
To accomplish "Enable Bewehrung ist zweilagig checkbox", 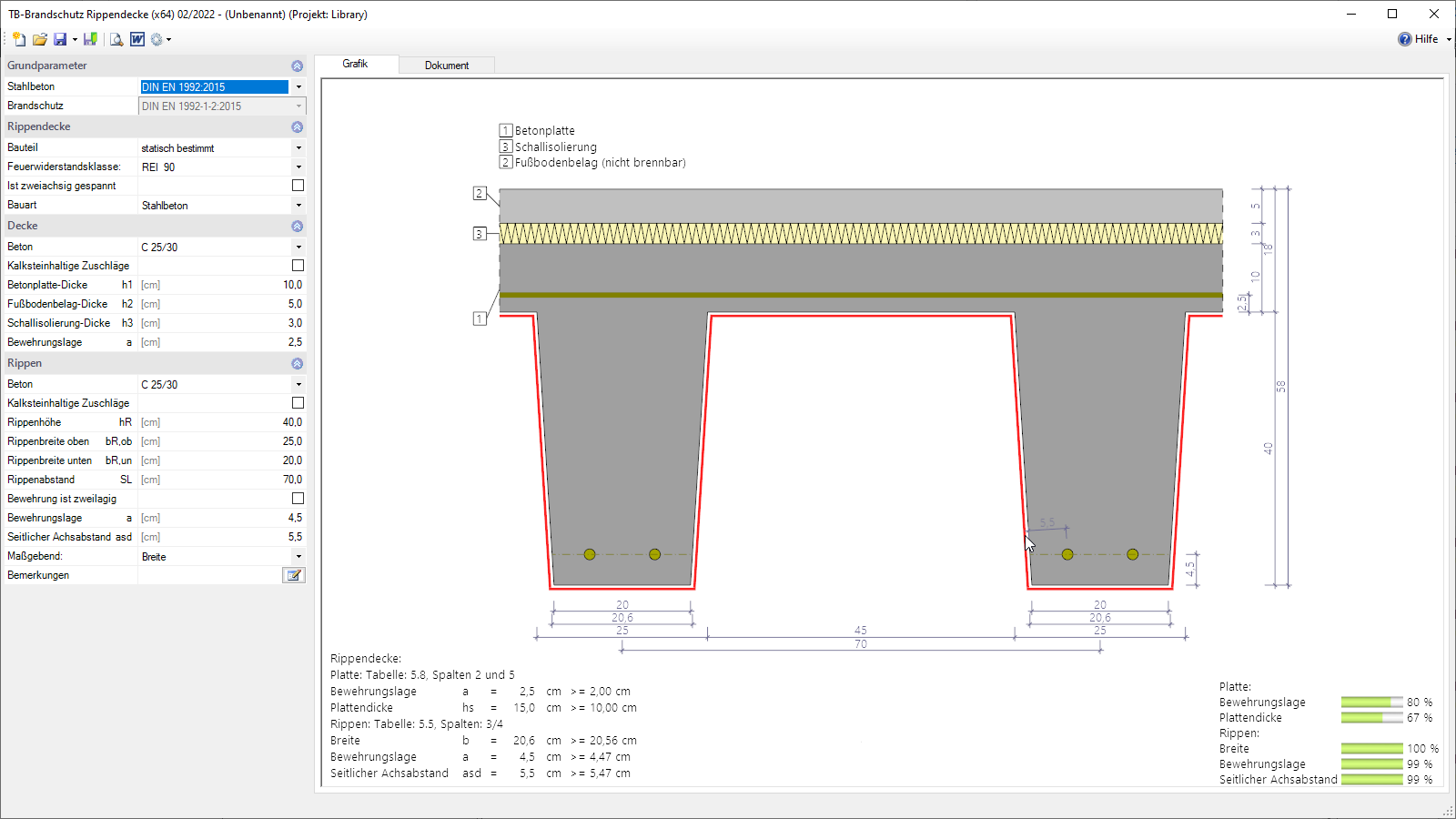I will (x=298, y=499).
